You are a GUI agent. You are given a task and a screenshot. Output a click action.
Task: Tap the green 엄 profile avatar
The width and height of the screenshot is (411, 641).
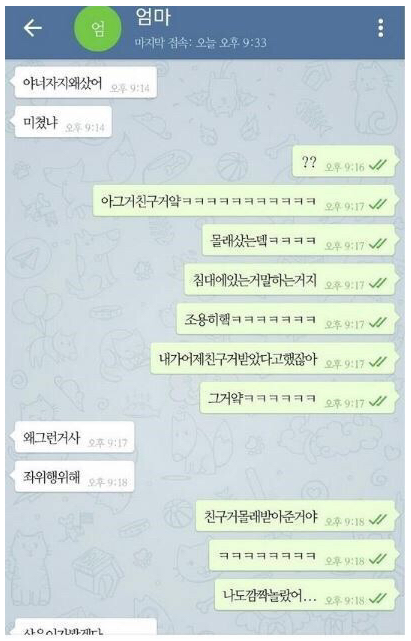97,29
